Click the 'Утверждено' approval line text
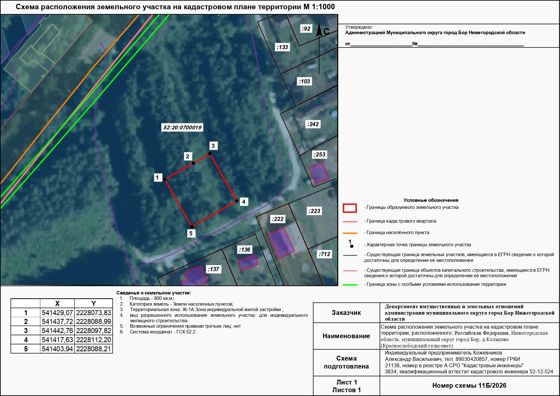 point(359,27)
